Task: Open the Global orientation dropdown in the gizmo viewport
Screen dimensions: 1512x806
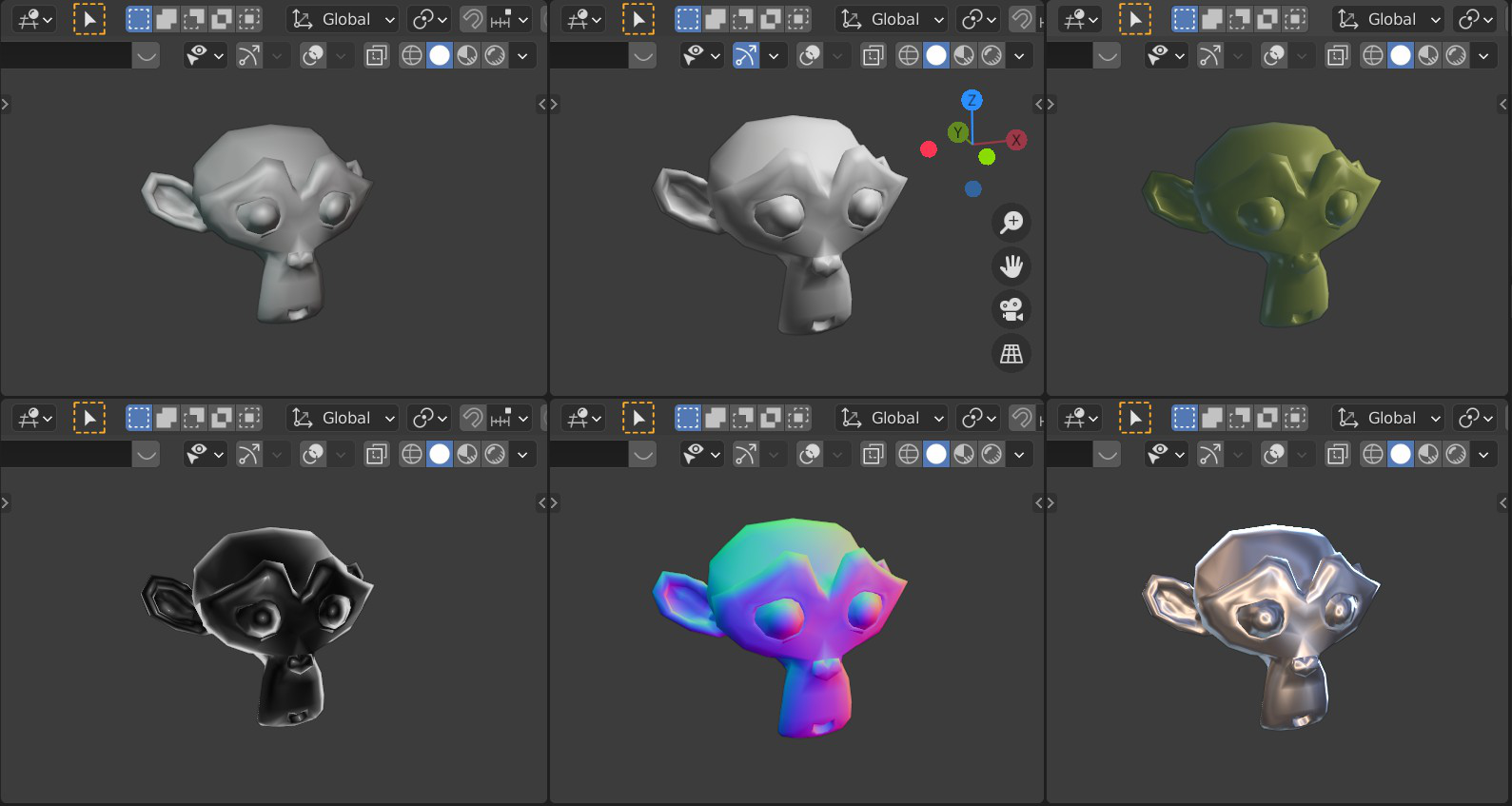Action: click(x=893, y=19)
